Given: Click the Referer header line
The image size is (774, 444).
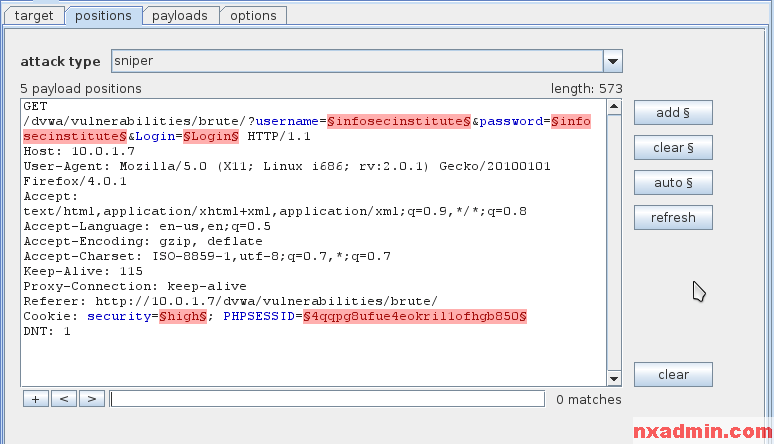Looking at the screenshot, I should (x=231, y=301).
